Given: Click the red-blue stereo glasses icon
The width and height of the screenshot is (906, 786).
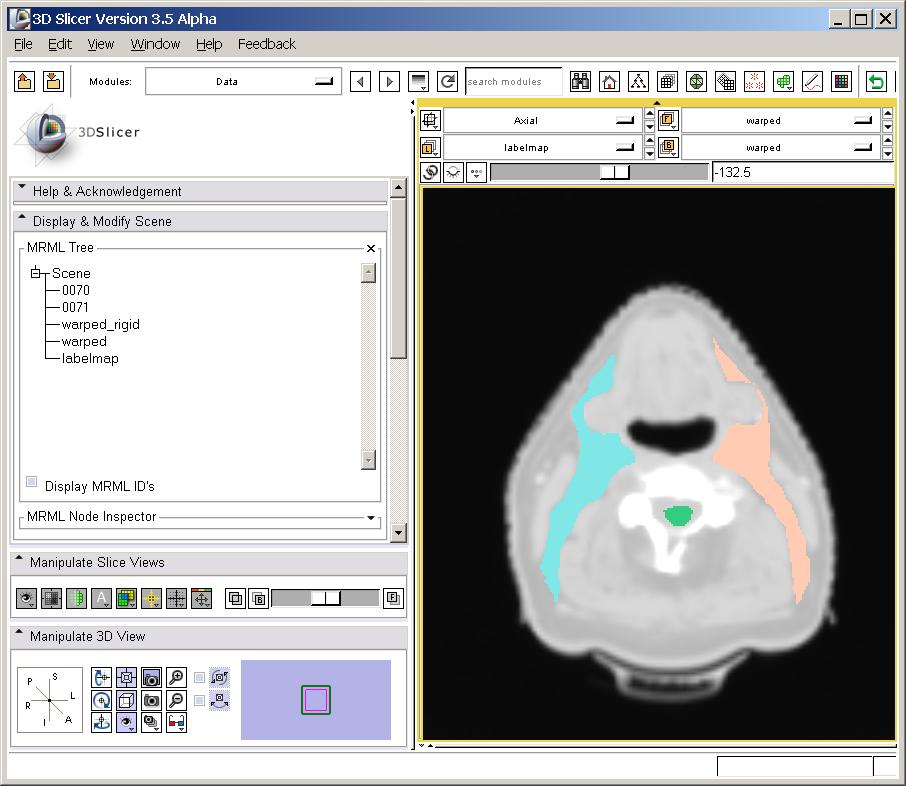Looking at the screenshot, I should (176, 722).
